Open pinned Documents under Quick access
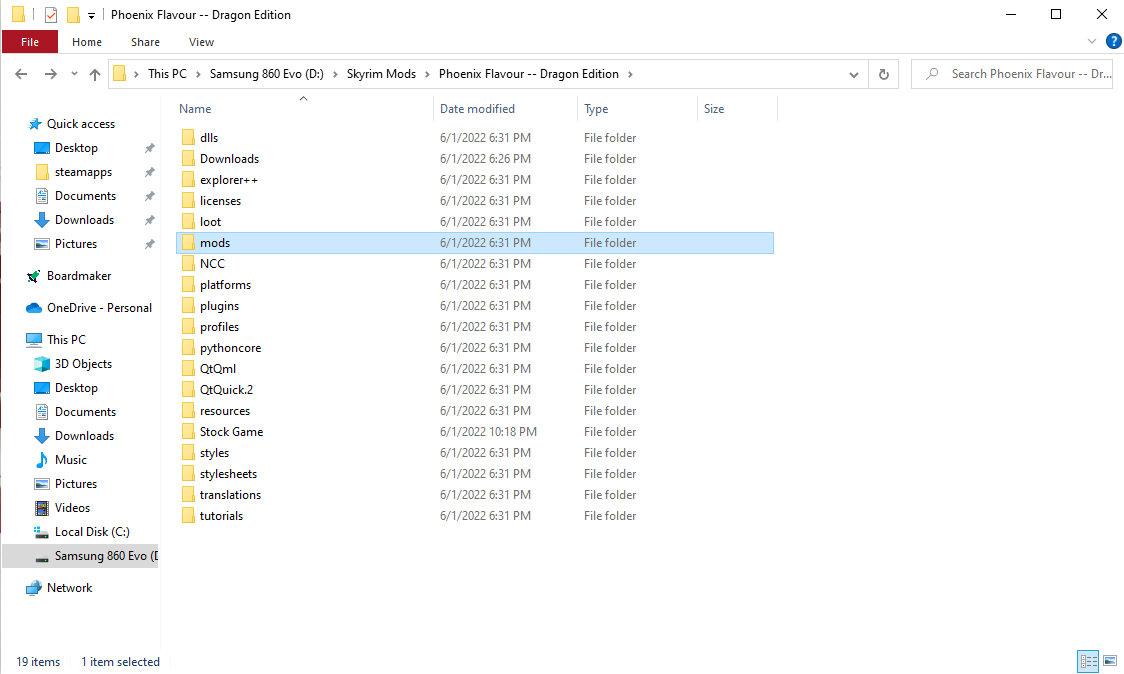This screenshot has height=674, width=1124. (85, 196)
